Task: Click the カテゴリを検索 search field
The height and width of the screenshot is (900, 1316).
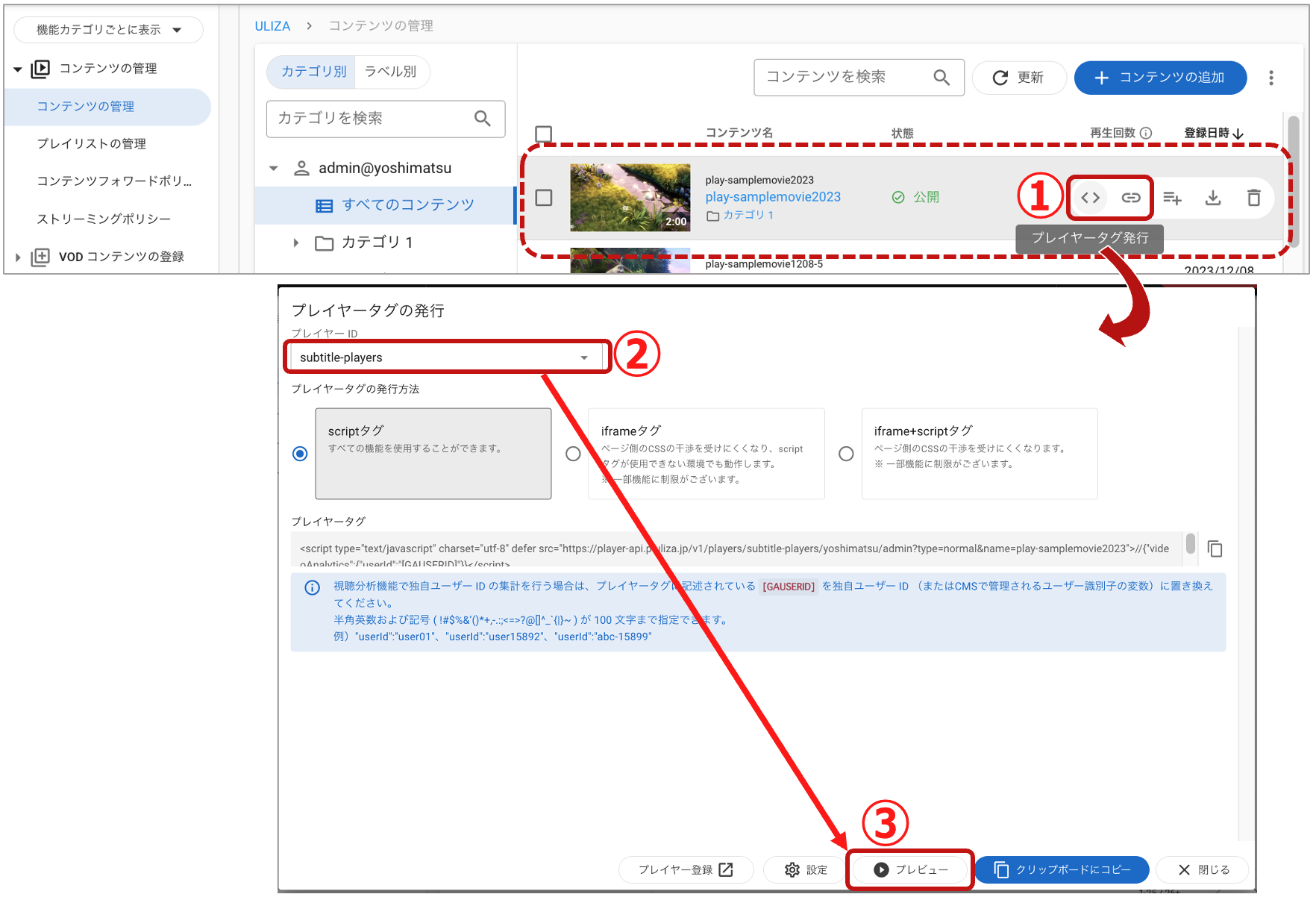Action: [386, 119]
